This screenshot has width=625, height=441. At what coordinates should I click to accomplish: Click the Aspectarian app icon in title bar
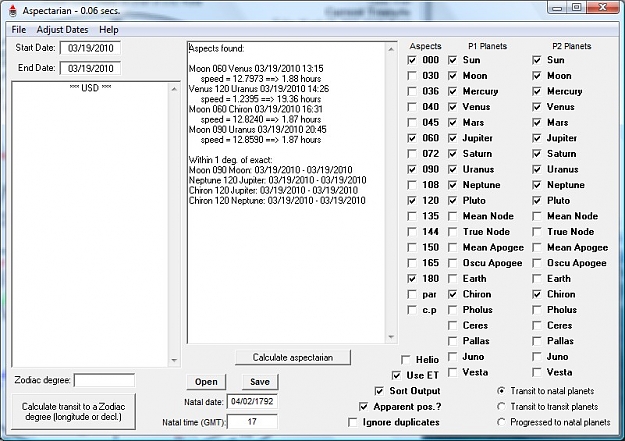[13, 11]
